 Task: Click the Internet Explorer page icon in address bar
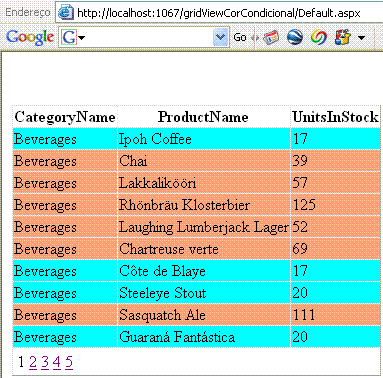tap(66, 13)
